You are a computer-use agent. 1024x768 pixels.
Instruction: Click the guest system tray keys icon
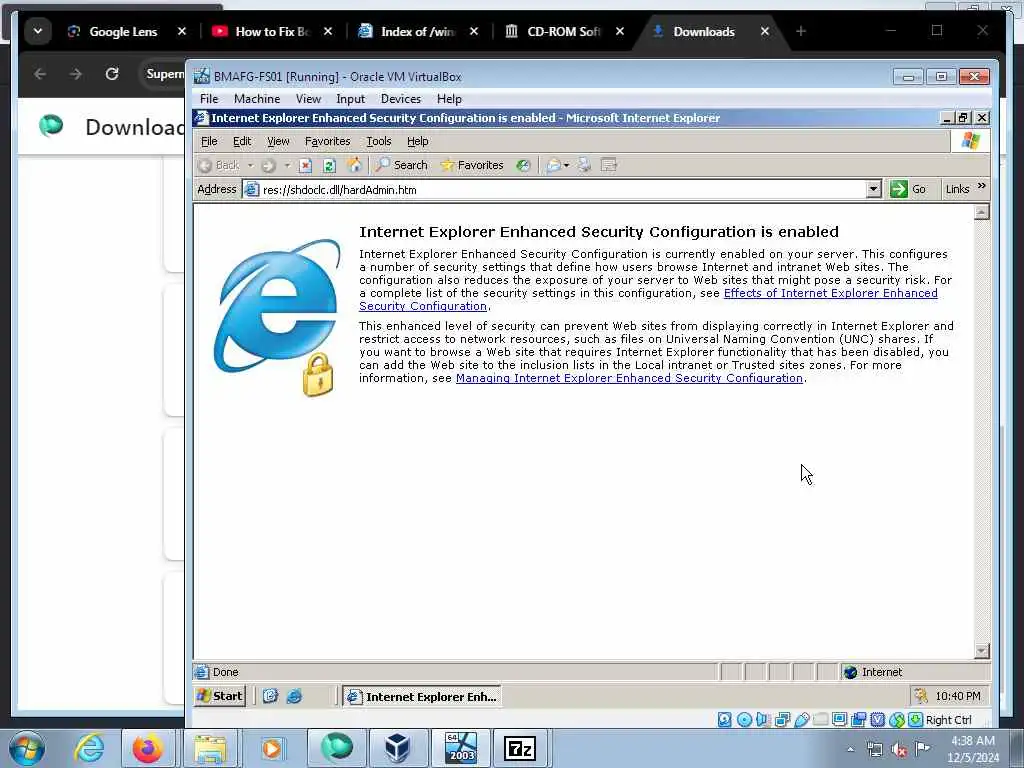921,696
